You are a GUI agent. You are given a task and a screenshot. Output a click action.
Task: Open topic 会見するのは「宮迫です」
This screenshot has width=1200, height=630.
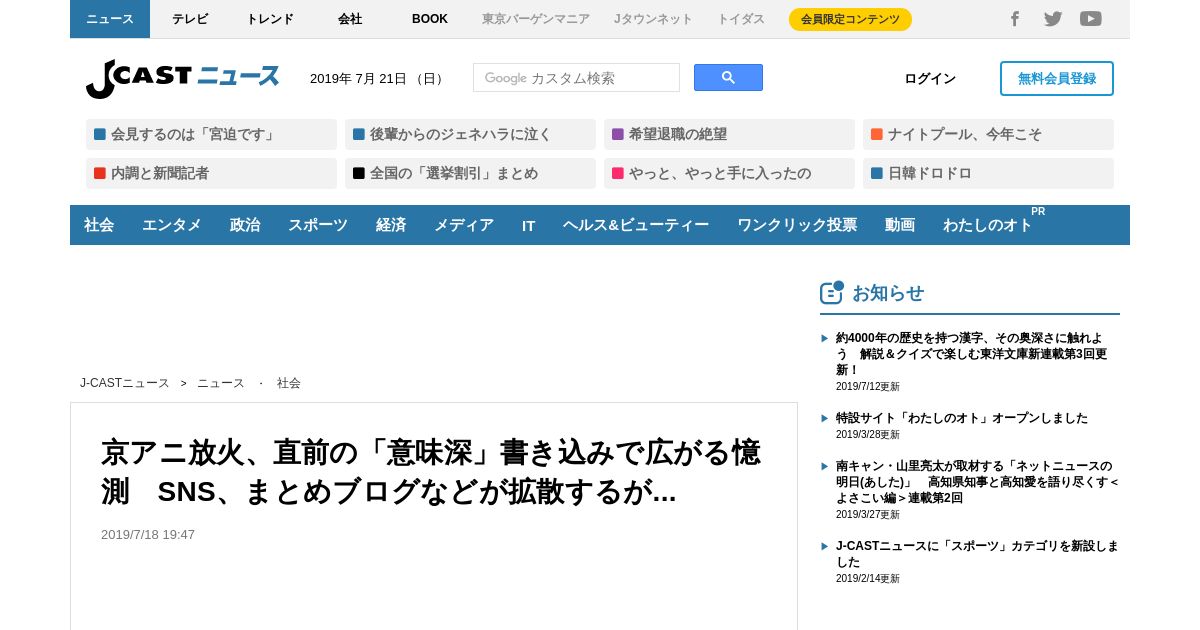pyautogui.click(x=211, y=134)
